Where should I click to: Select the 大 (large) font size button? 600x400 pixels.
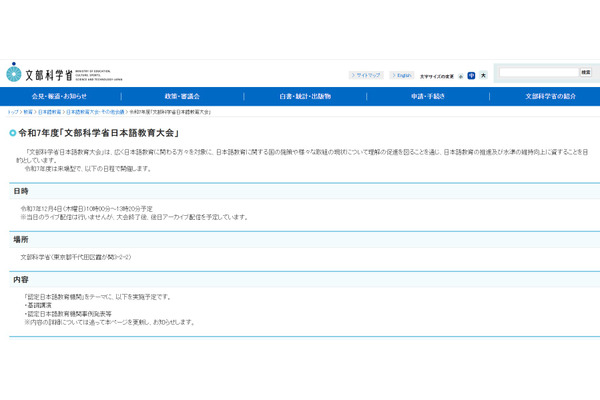(x=483, y=75)
